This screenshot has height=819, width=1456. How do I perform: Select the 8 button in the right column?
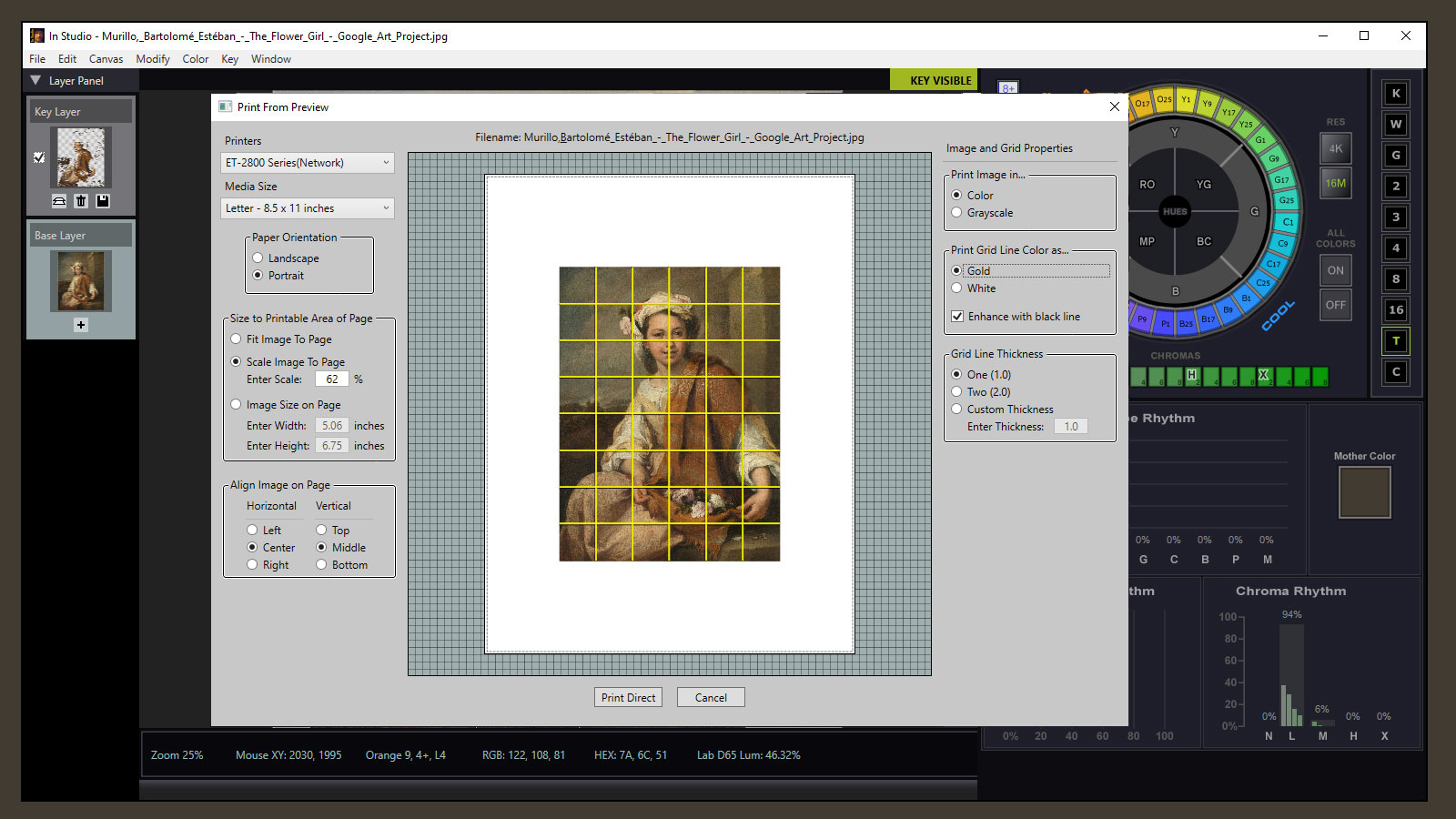[x=1396, y=279]
